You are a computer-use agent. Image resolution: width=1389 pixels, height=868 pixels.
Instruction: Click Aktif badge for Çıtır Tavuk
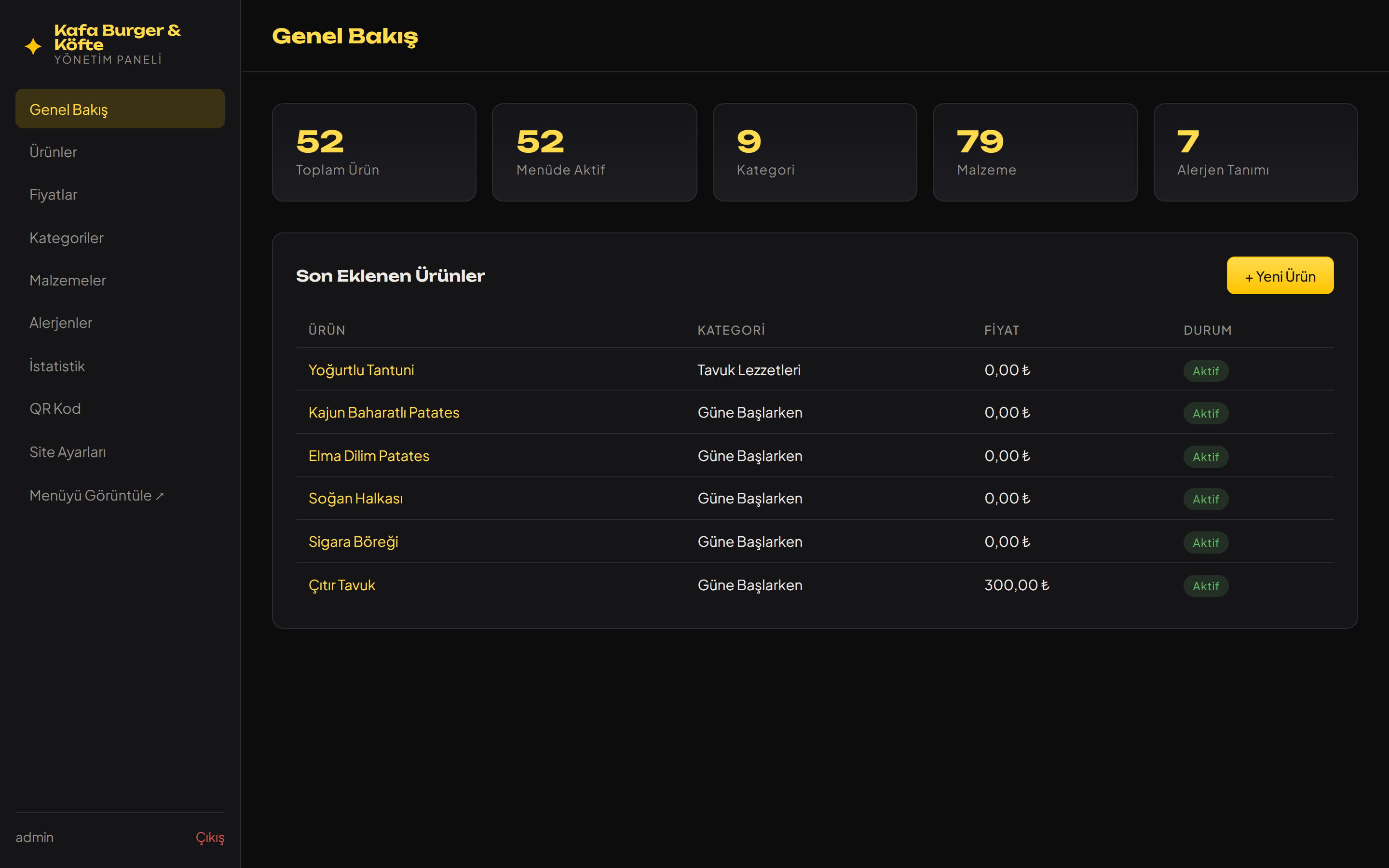(x=1205, y=586)
